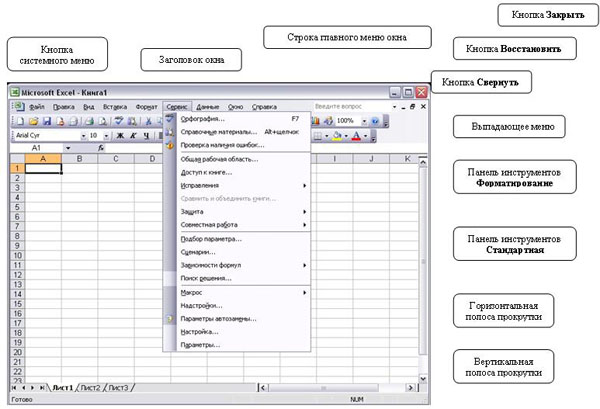600x409 pixels.
Task: Click the Insert Function fx icon
Action: tap(101, 148)
